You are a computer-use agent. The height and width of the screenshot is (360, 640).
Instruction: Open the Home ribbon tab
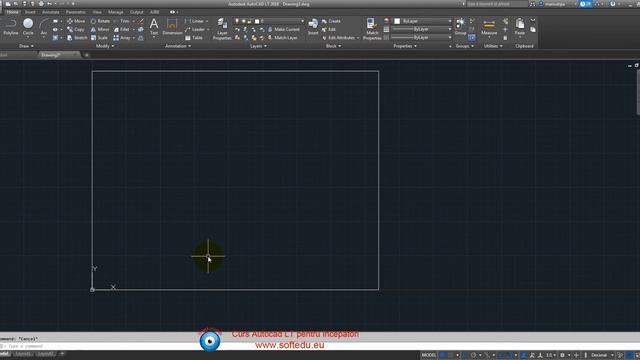(12, 12)
